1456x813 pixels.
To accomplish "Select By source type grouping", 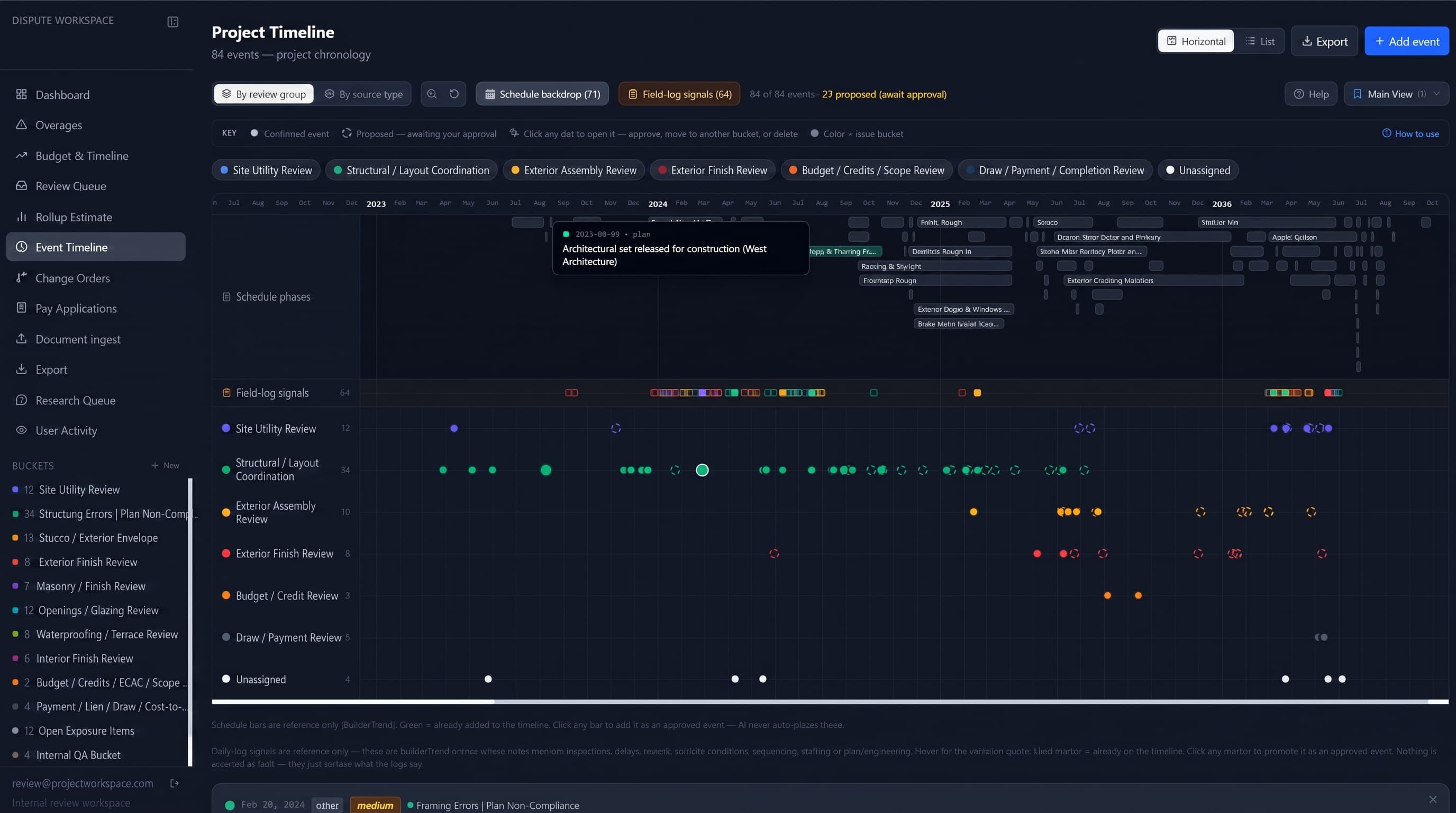I will (363, 94).
